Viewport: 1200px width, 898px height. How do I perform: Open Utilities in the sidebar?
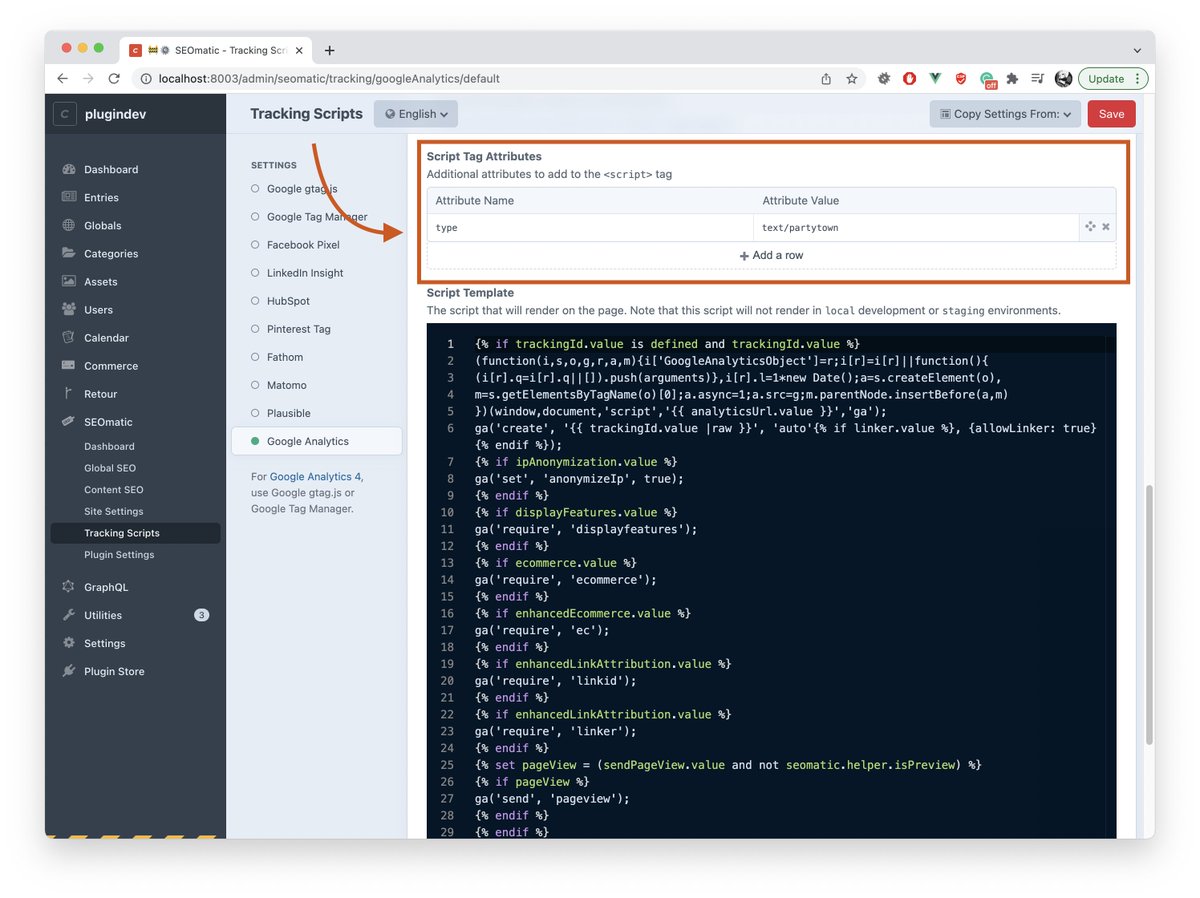pyautogui.click(x=103, y=615)
